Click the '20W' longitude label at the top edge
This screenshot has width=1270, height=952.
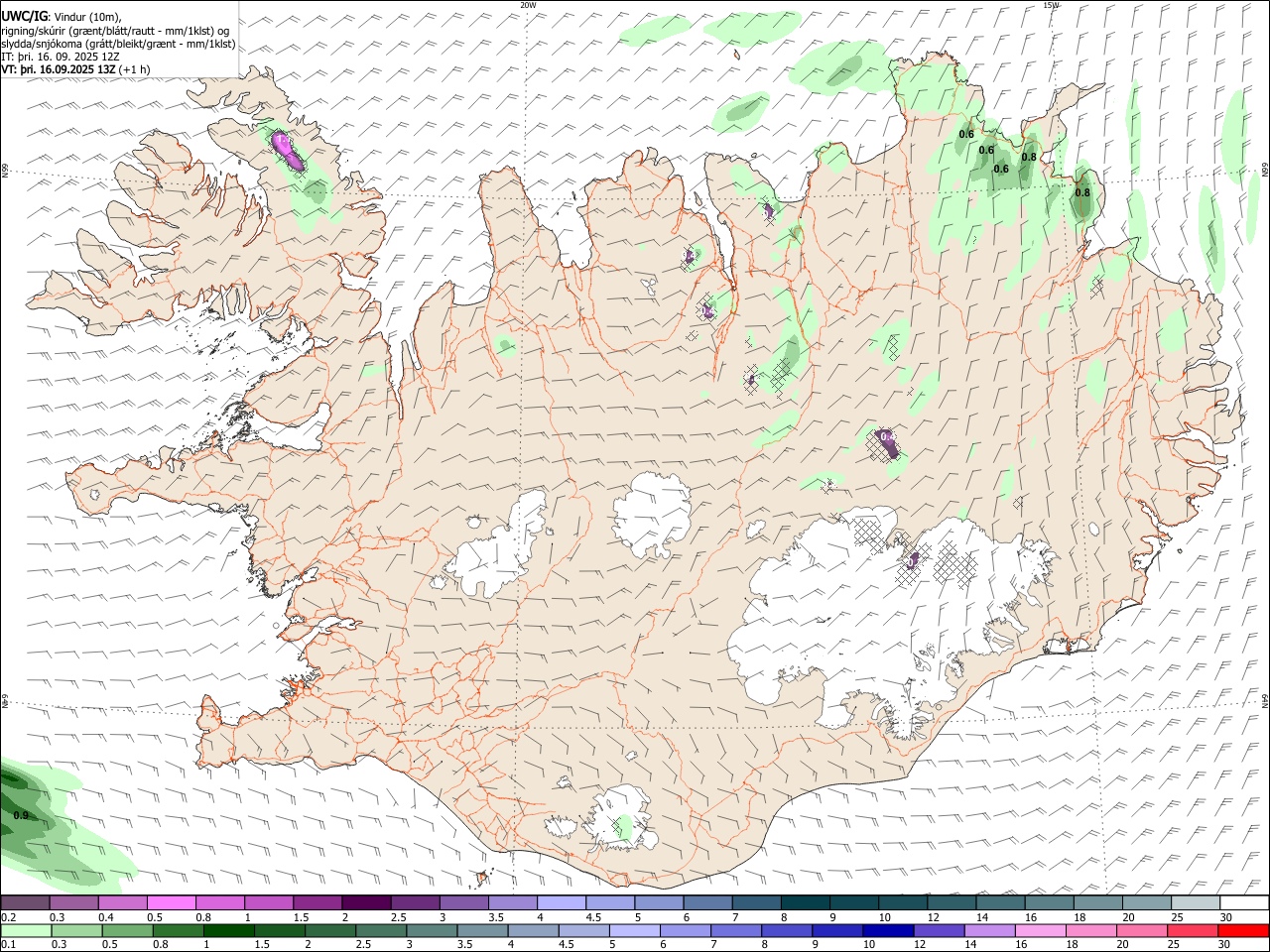click(x=528, y=5)
